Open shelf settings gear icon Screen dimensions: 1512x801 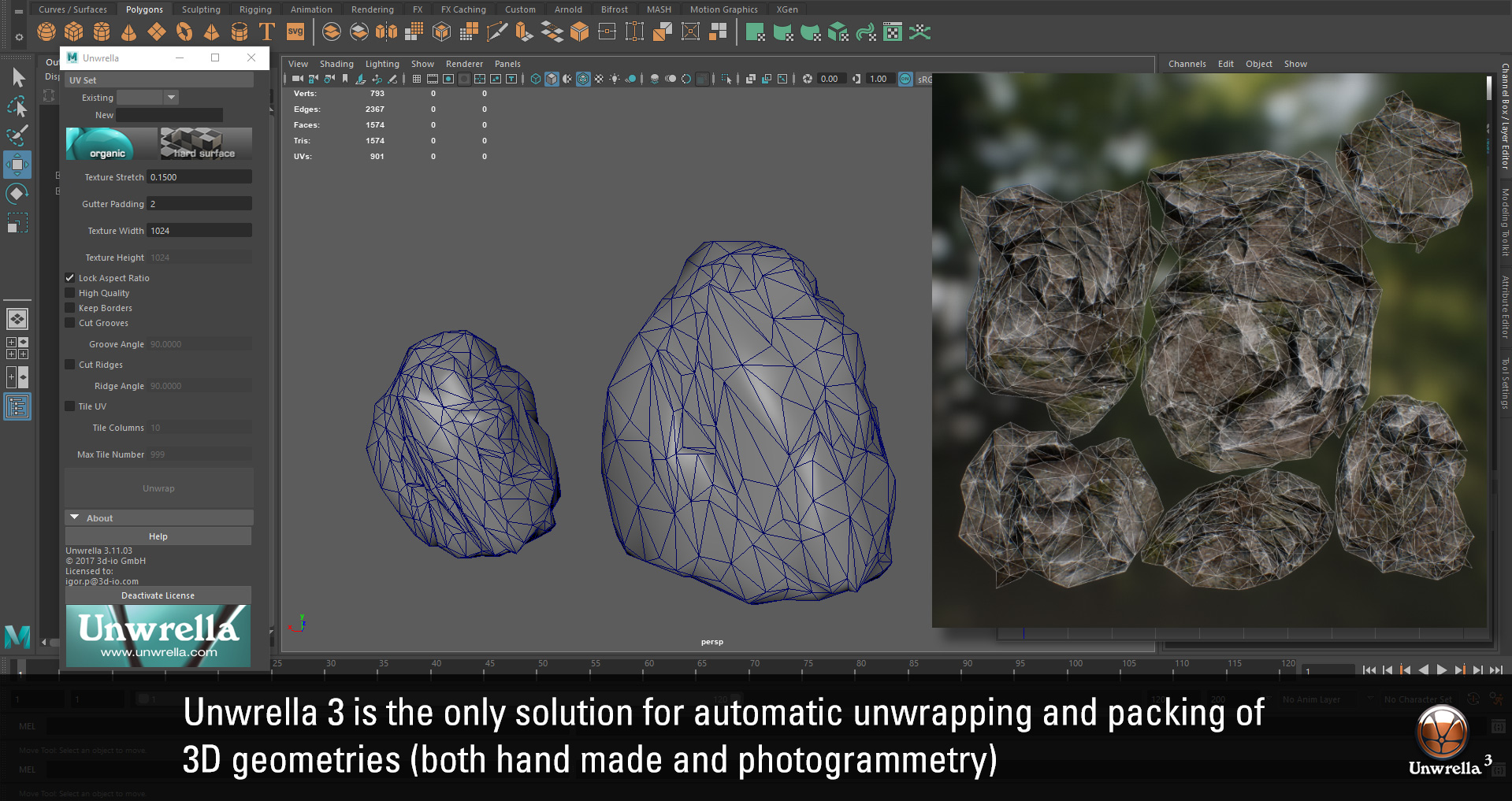tap(19, 37)
